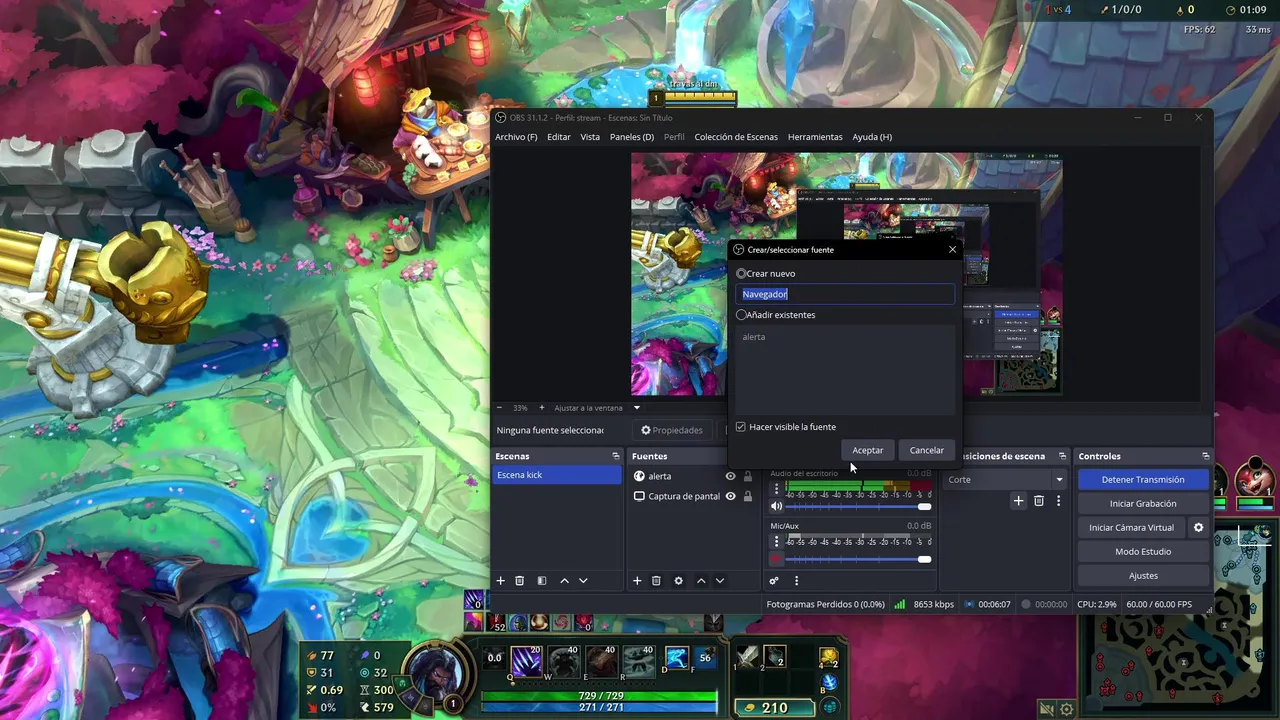Open desktop audio options three-dot menu
1280x720 pixels.
tap(777, 489)
